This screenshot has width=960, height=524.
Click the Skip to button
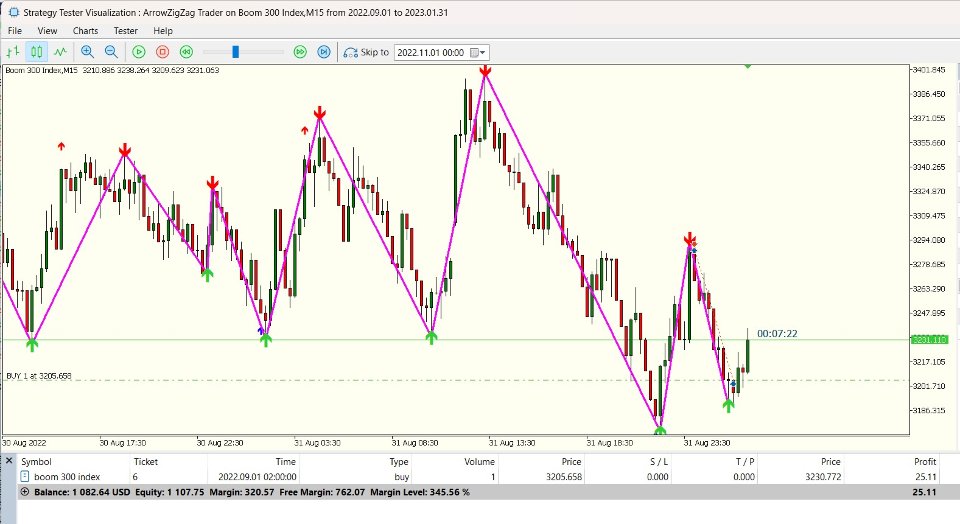366,52
